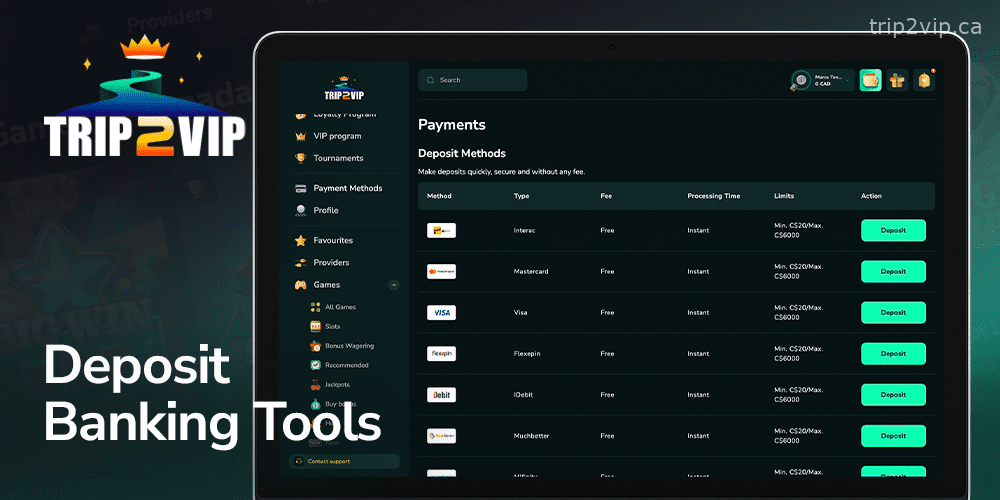Click the Interac type text
Screen dimensions: 1000x500
click(524, 230)
